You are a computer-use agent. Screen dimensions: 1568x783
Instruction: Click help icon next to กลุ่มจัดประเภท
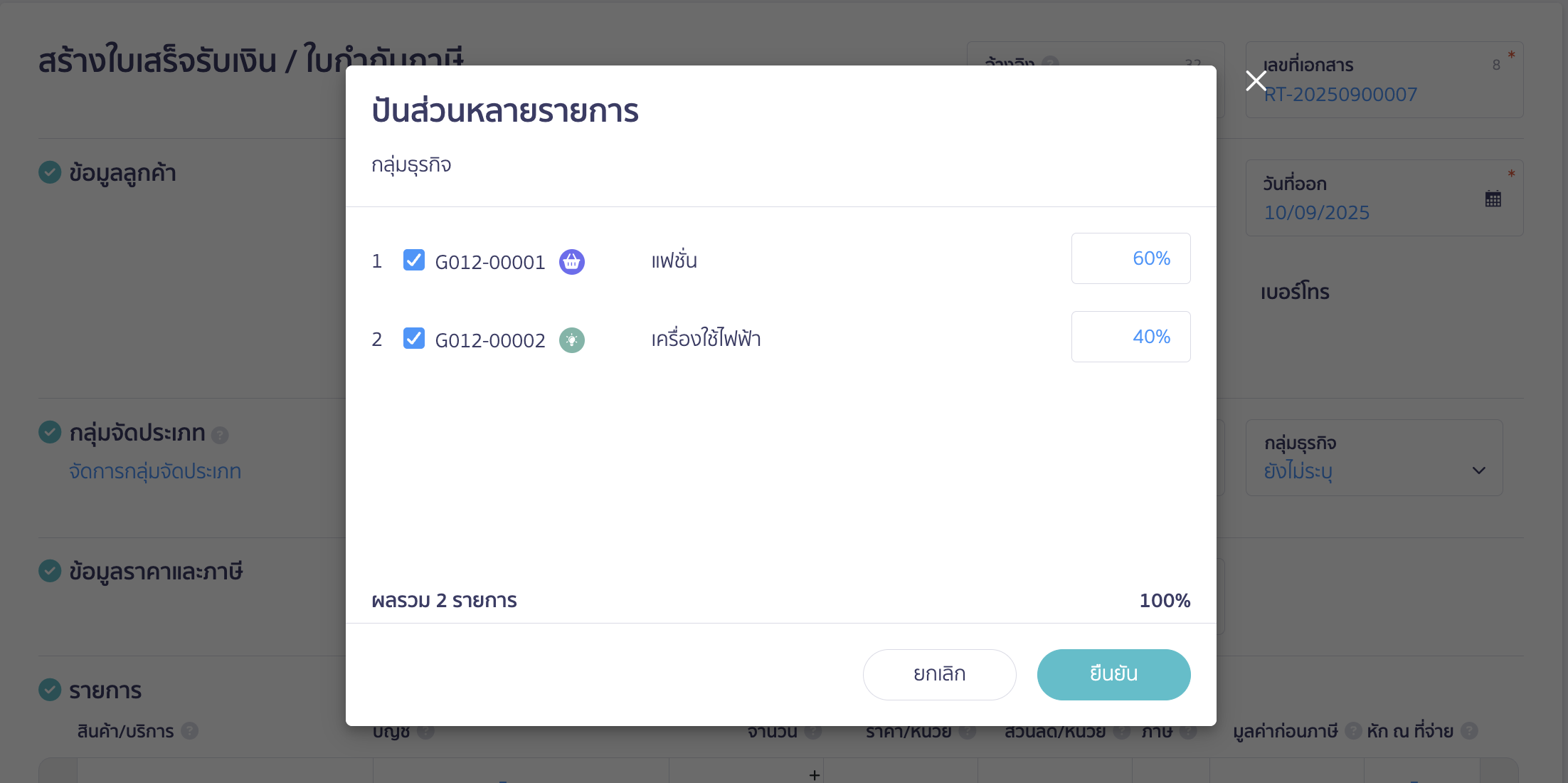220,435
